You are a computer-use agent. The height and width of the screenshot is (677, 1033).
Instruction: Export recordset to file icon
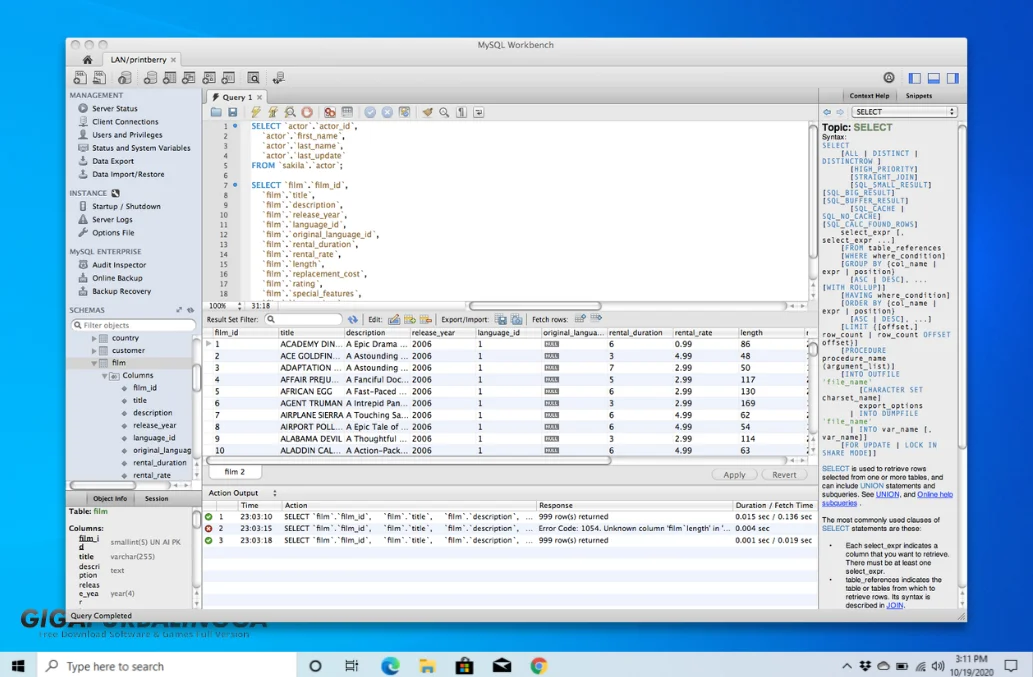point(501,319)
